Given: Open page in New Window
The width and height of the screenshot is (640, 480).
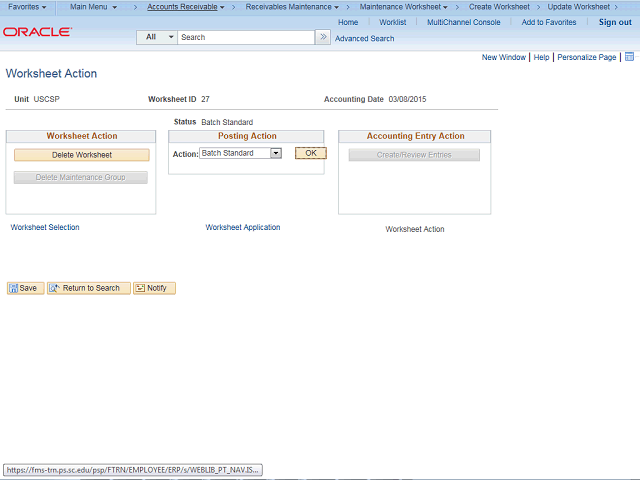Looking at the screenshot, I should (504, 57).
